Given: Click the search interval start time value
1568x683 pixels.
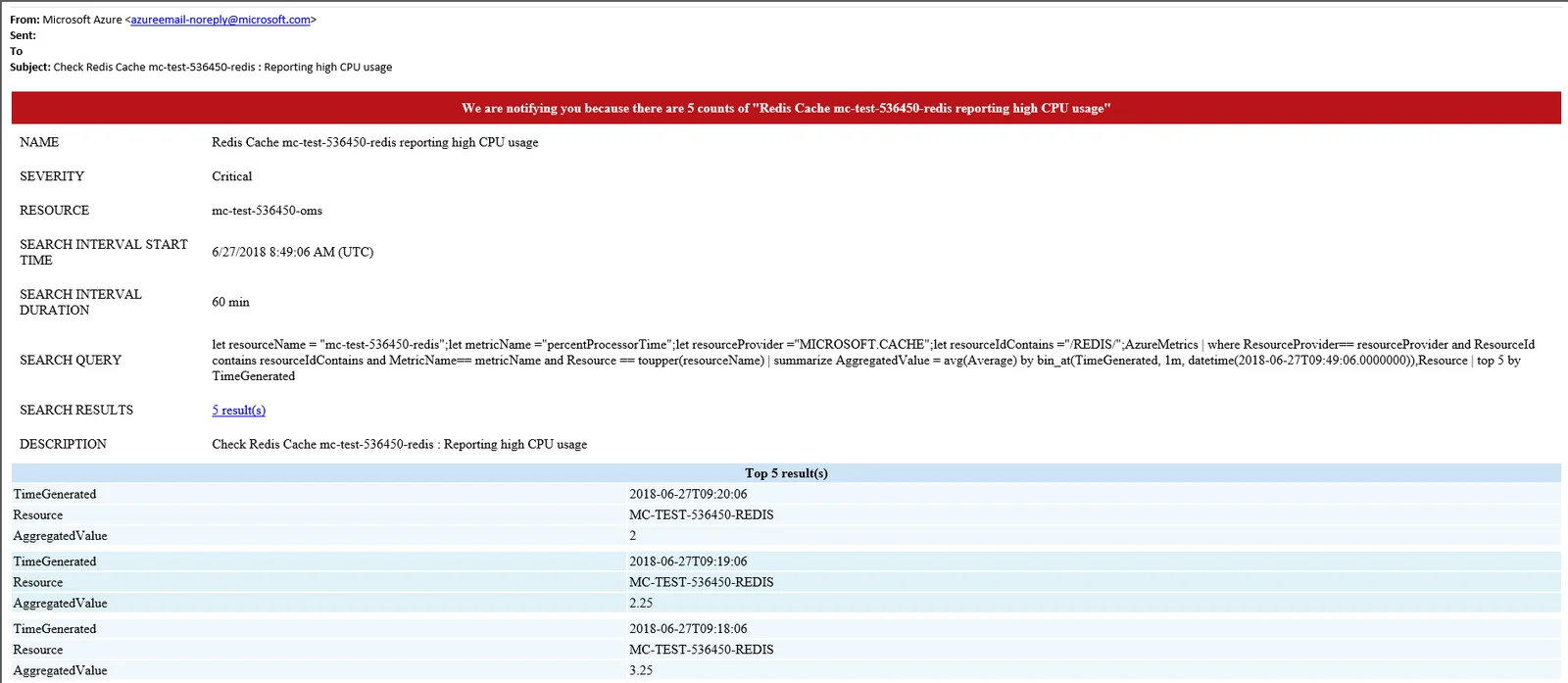Looking at the screenshot, I should point(292,252).
